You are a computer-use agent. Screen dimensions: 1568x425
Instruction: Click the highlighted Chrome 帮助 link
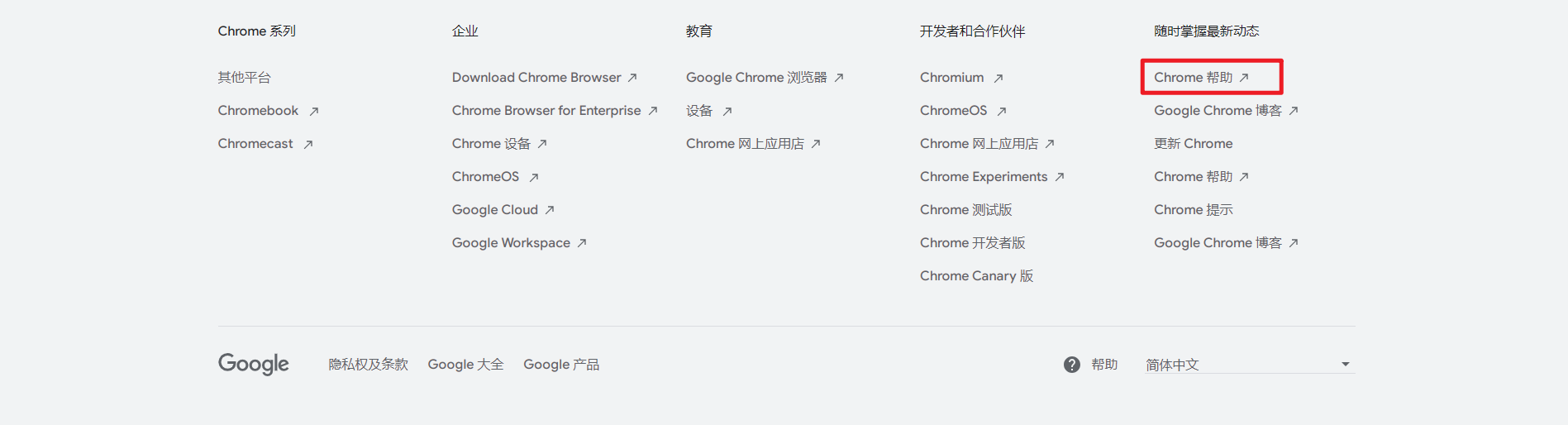tap(1193, 78)
